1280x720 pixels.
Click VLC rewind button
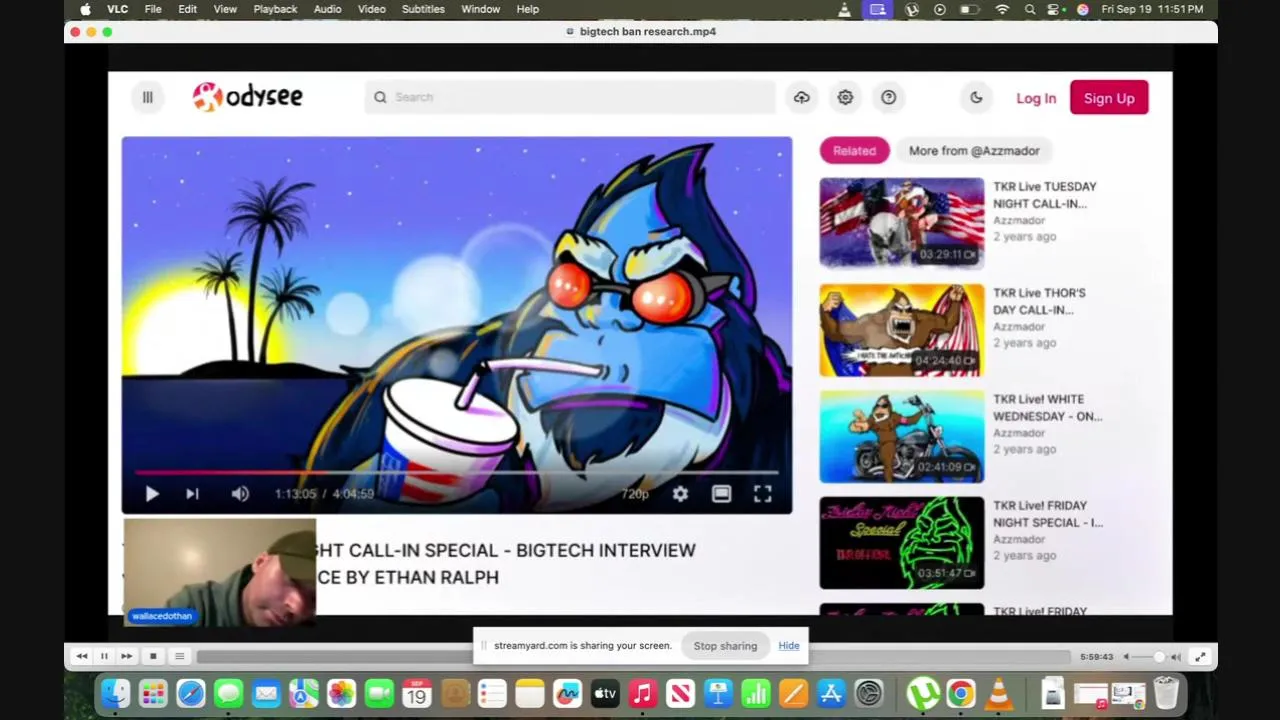tap(82, 656)
